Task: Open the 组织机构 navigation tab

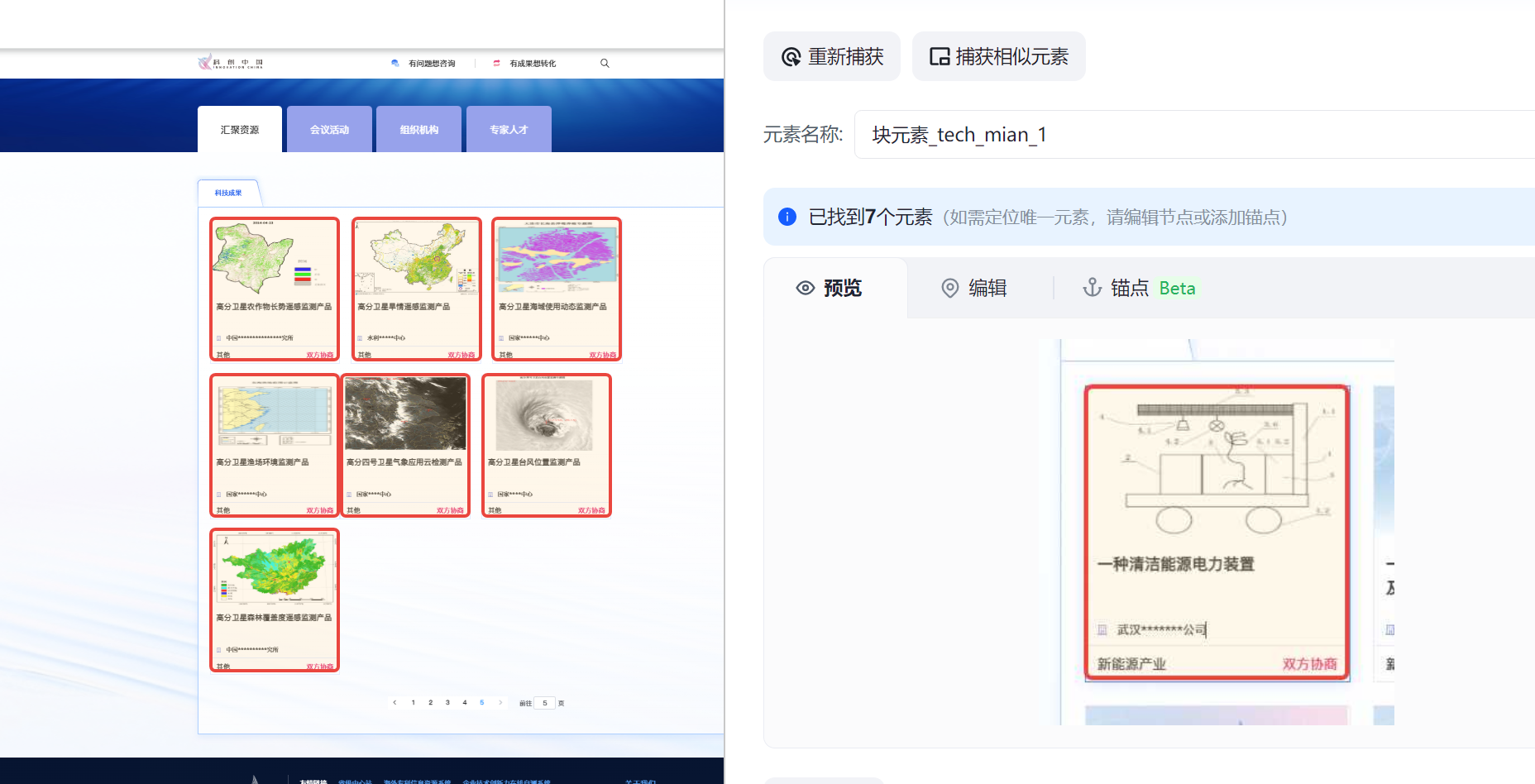Action: click(x=418, y=130)
